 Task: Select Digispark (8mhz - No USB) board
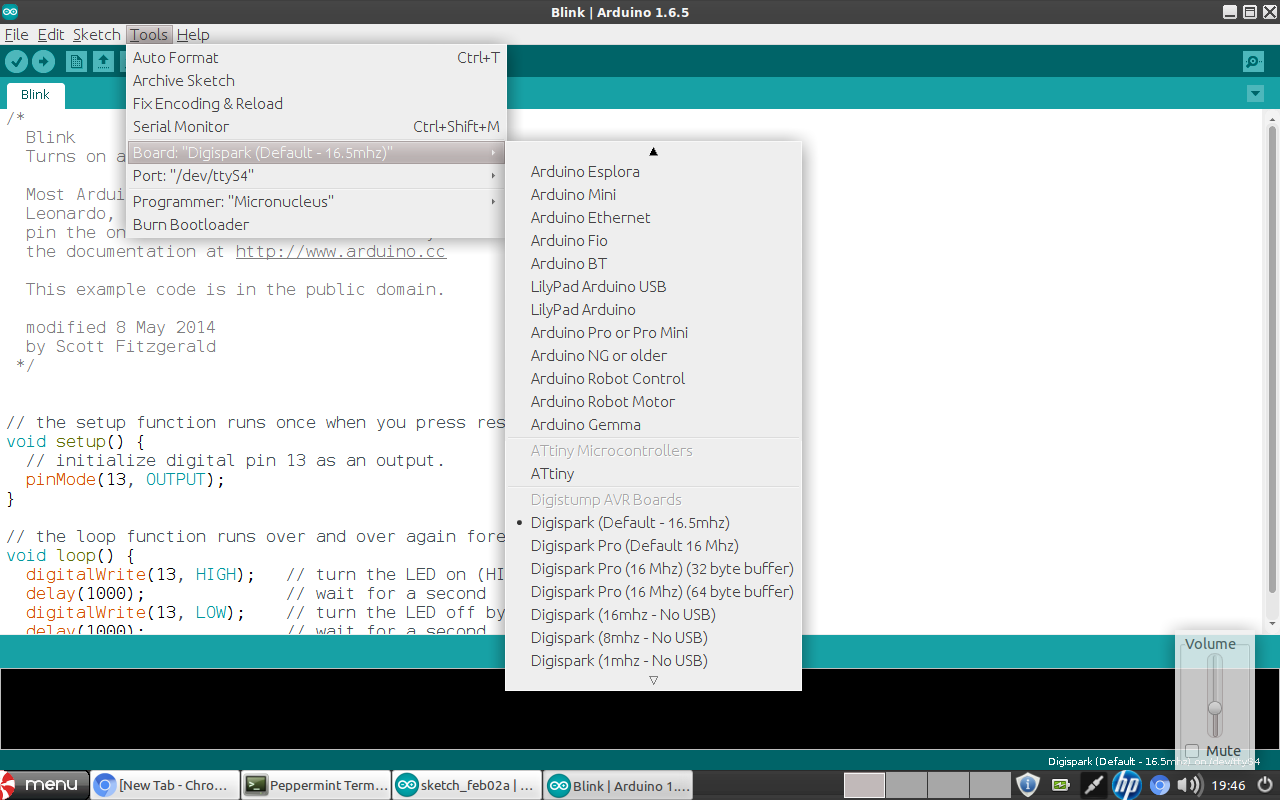coord(654,637)
